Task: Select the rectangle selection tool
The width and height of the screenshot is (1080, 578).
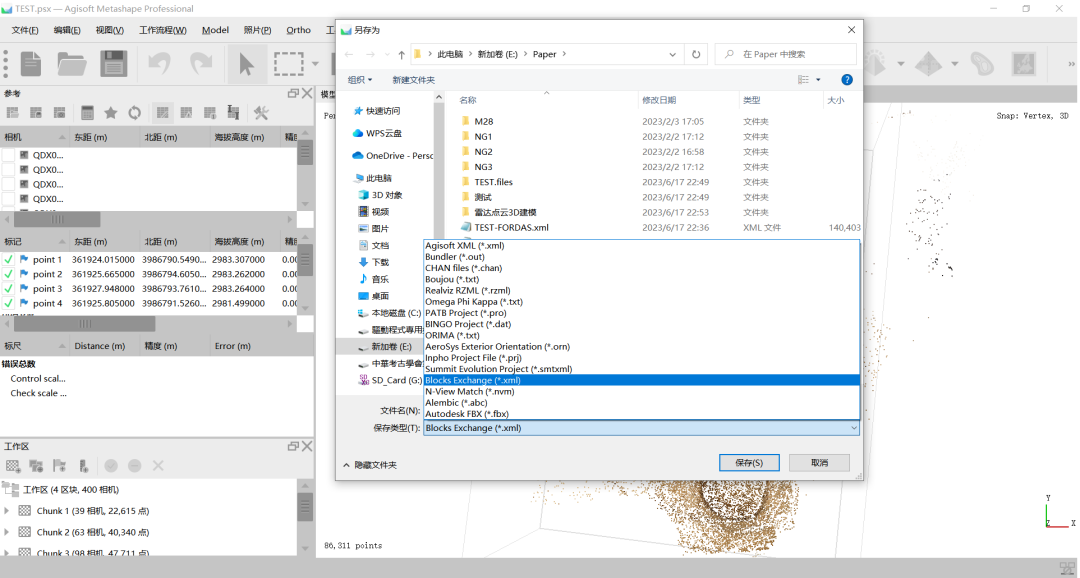Action: pos(289,63)
